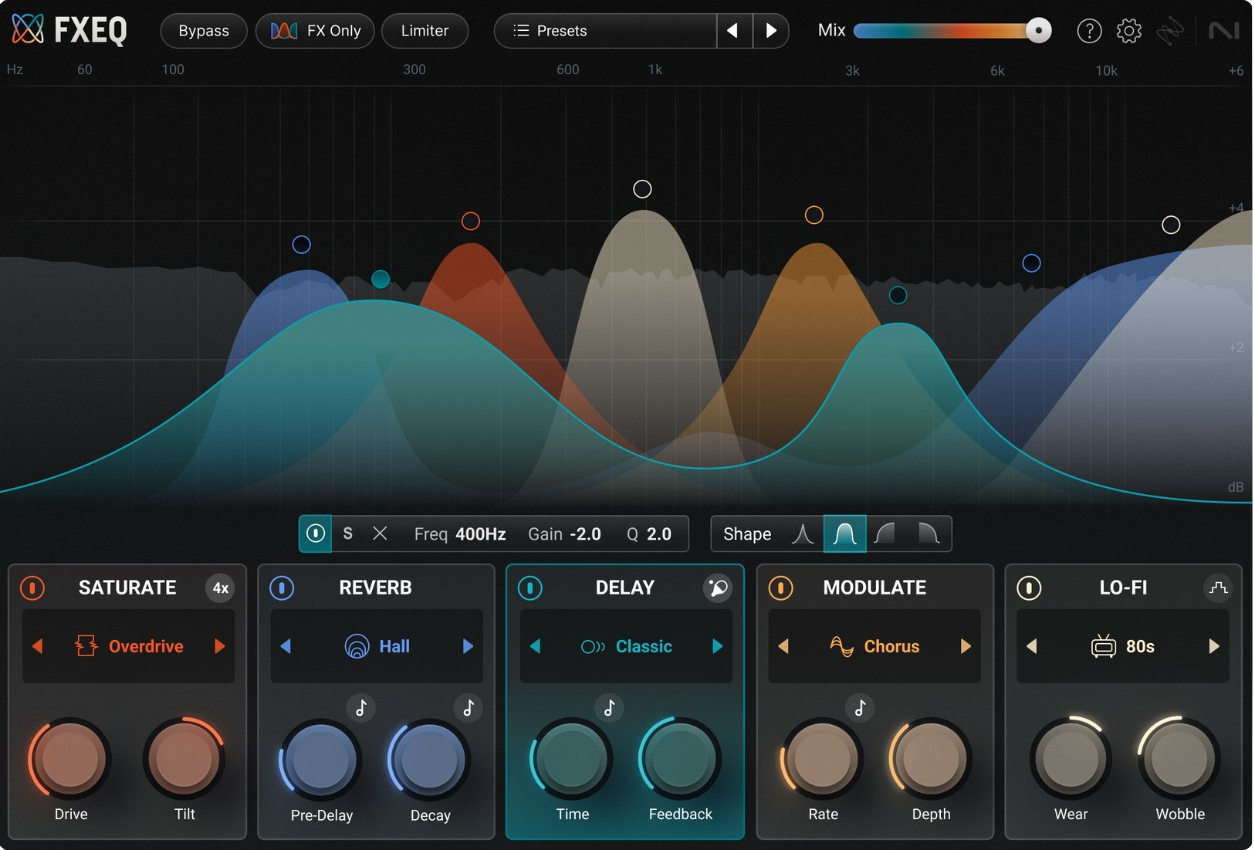The width and height of the screenshot is (1254, 850).
Task: Click the Bypass button
Action: point(204,31)
